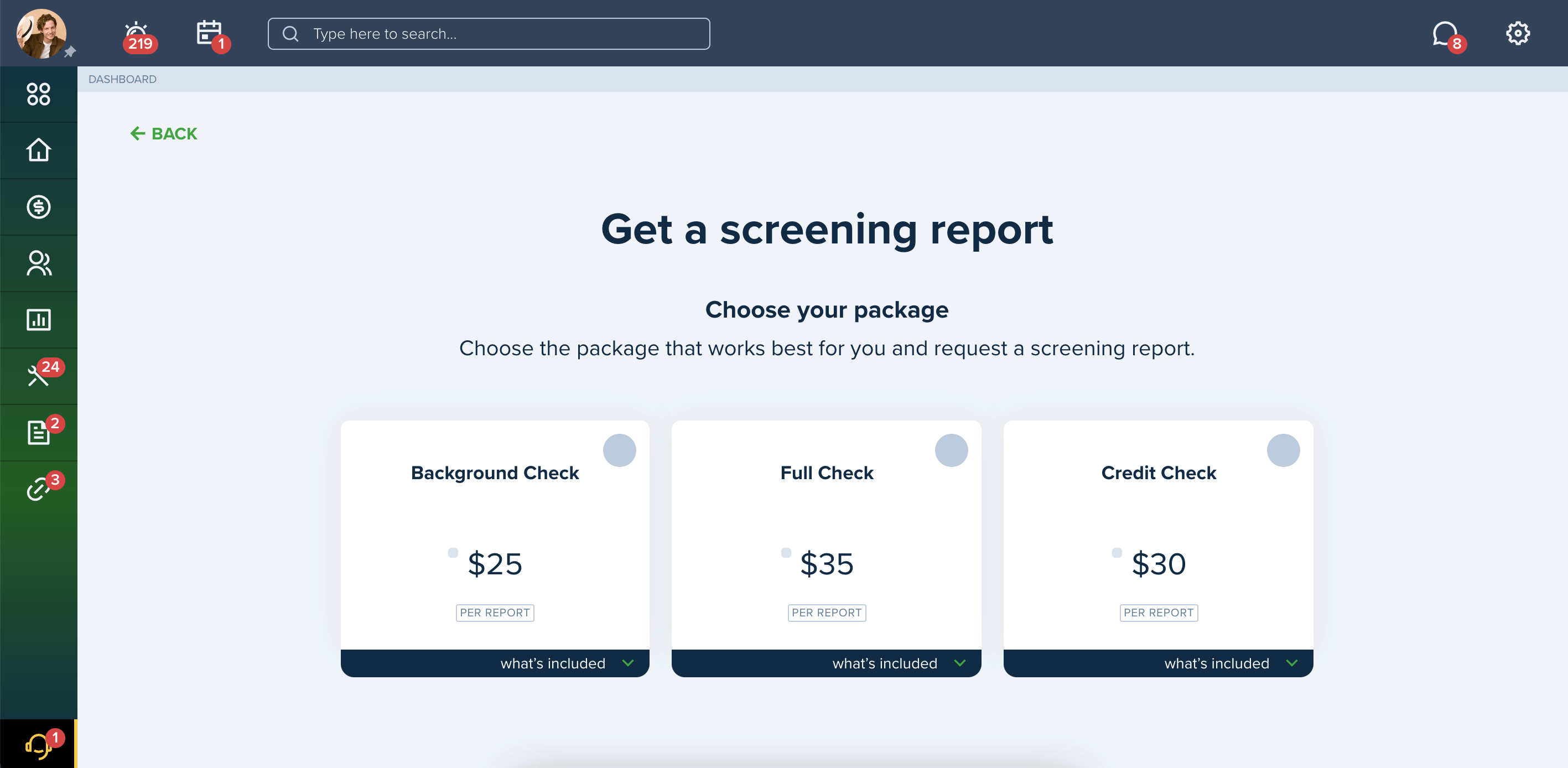1568x768 pixels.
Task: Click the DASHBOARD breadcrumb
Action: [x=122, y=79]
